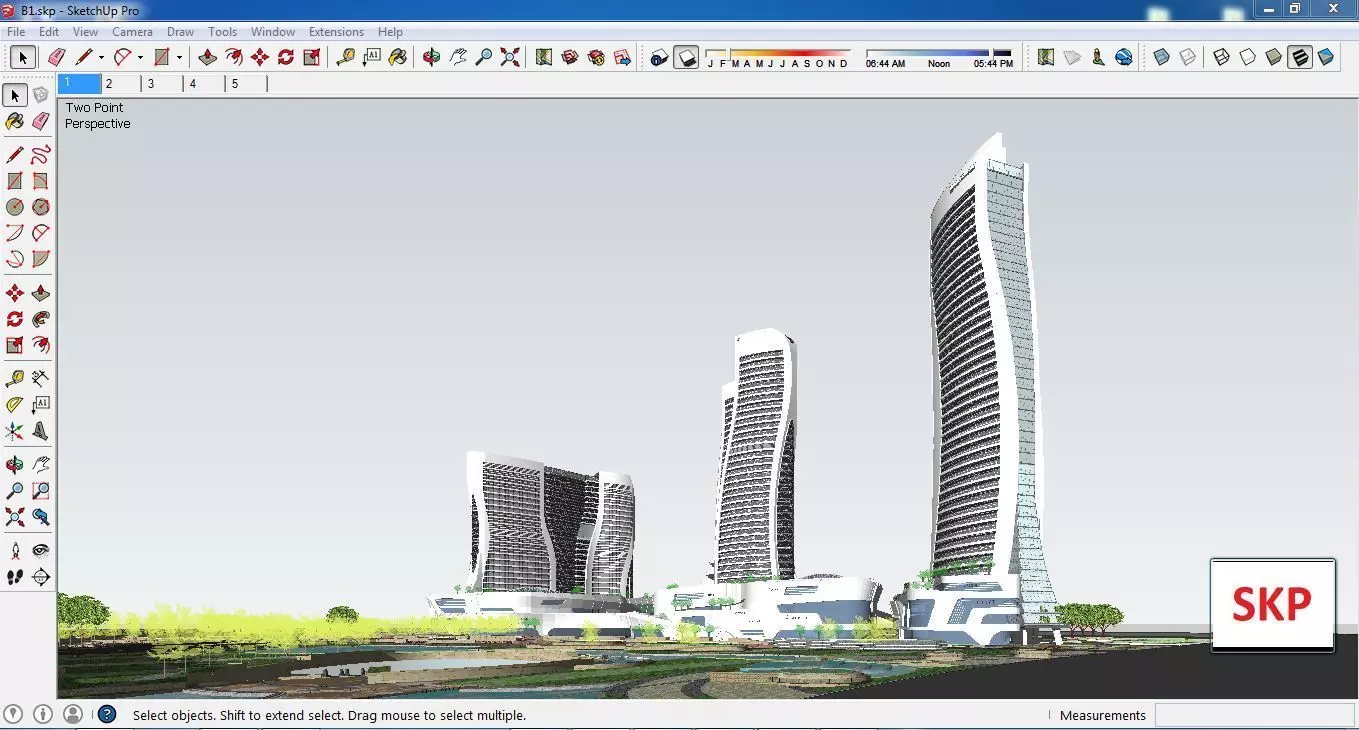
Task: Click the 'Two Point Perspective' view label
Action: pos(97,116)
